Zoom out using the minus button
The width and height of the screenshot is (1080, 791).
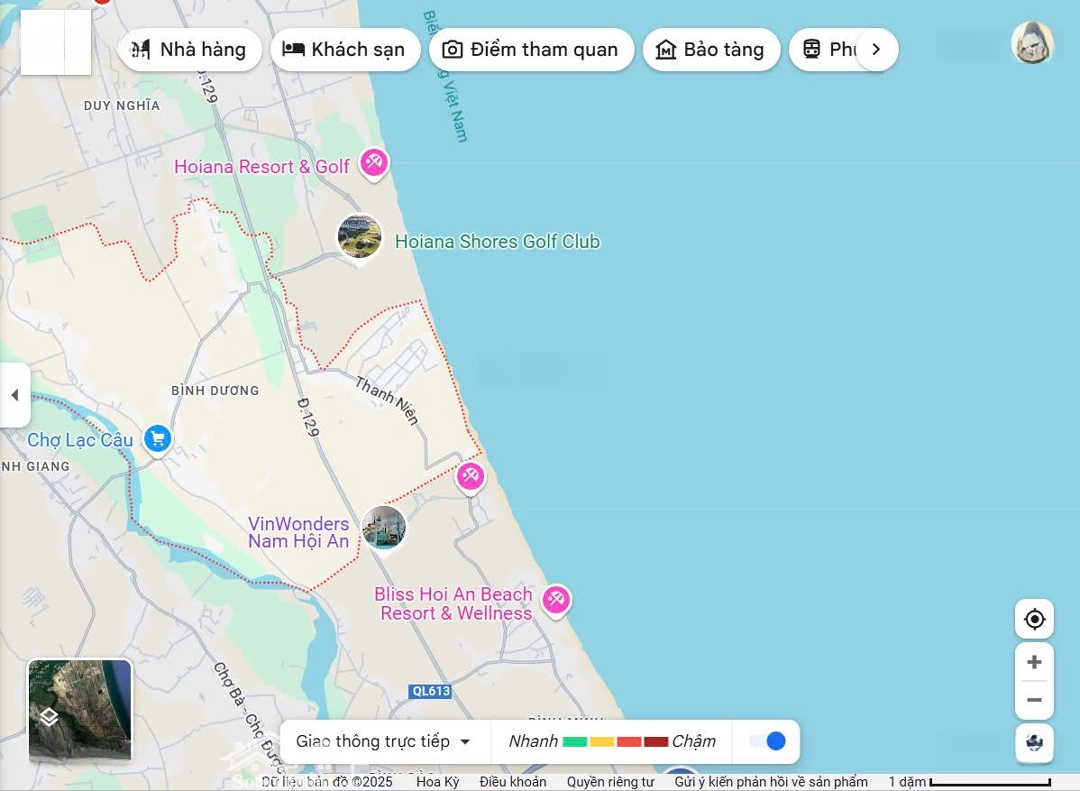[x=1034, y=700]
